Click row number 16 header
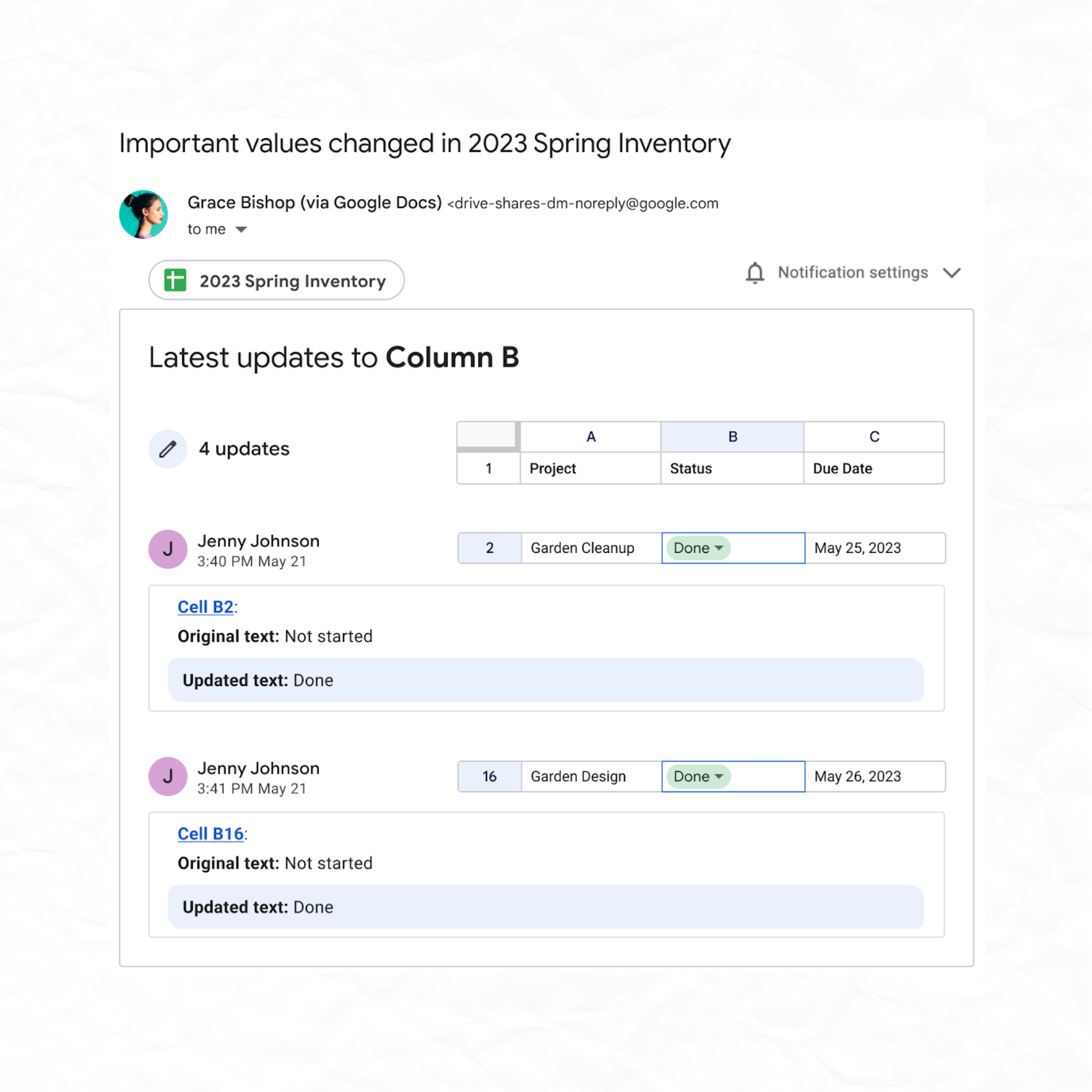 (x=489, y=776)
